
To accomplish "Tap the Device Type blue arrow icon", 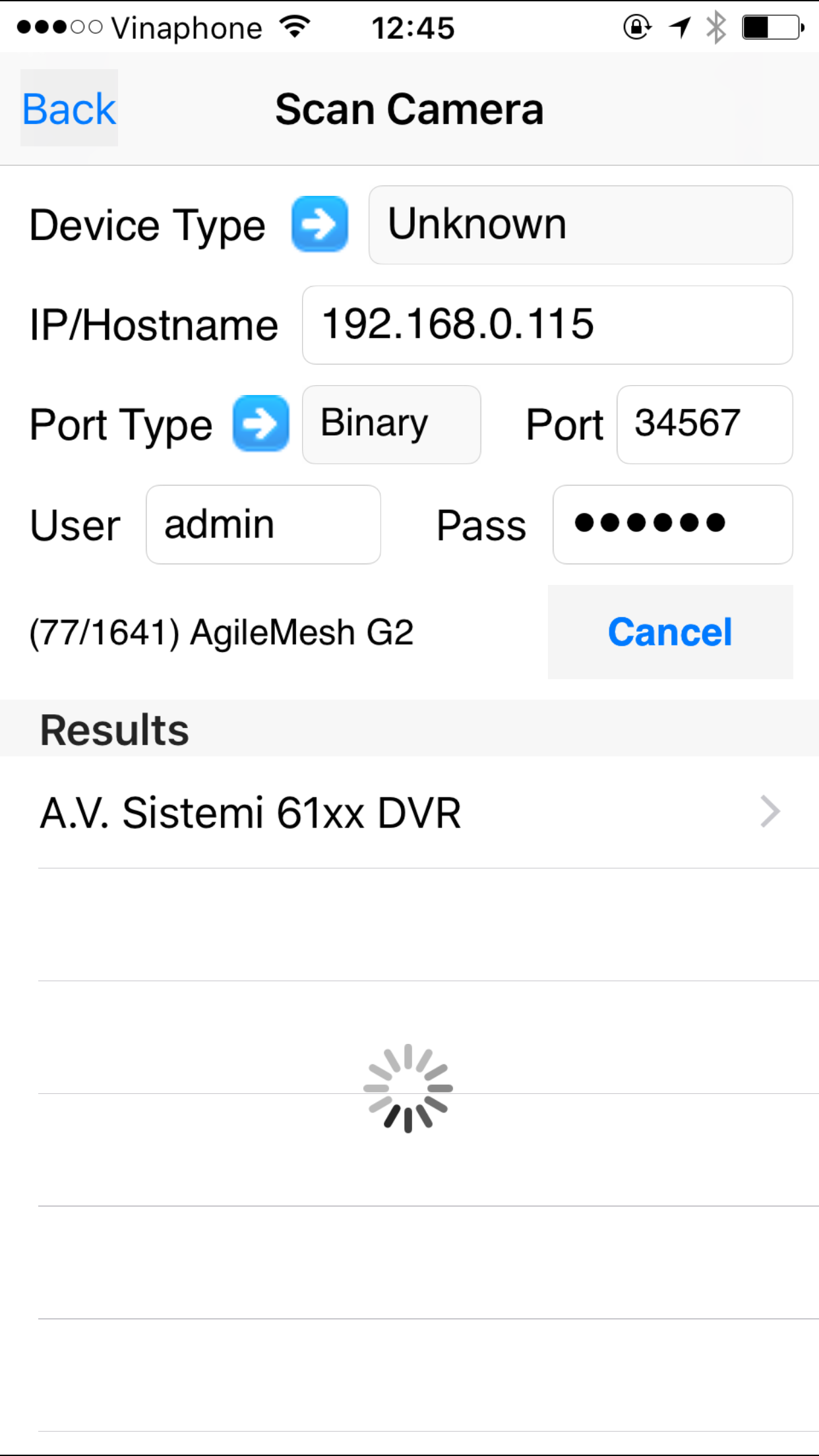I will point(320,224).
